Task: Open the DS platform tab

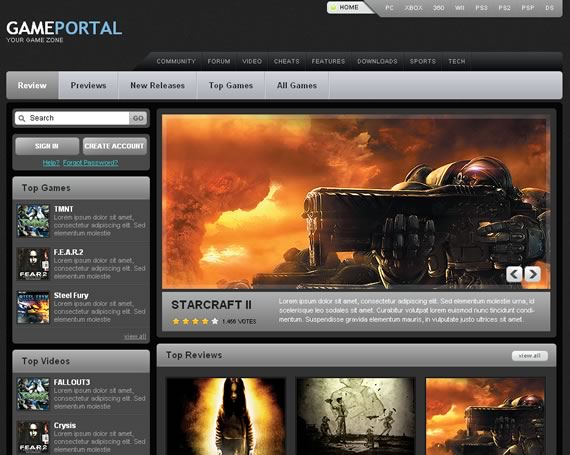Action: 549,8
